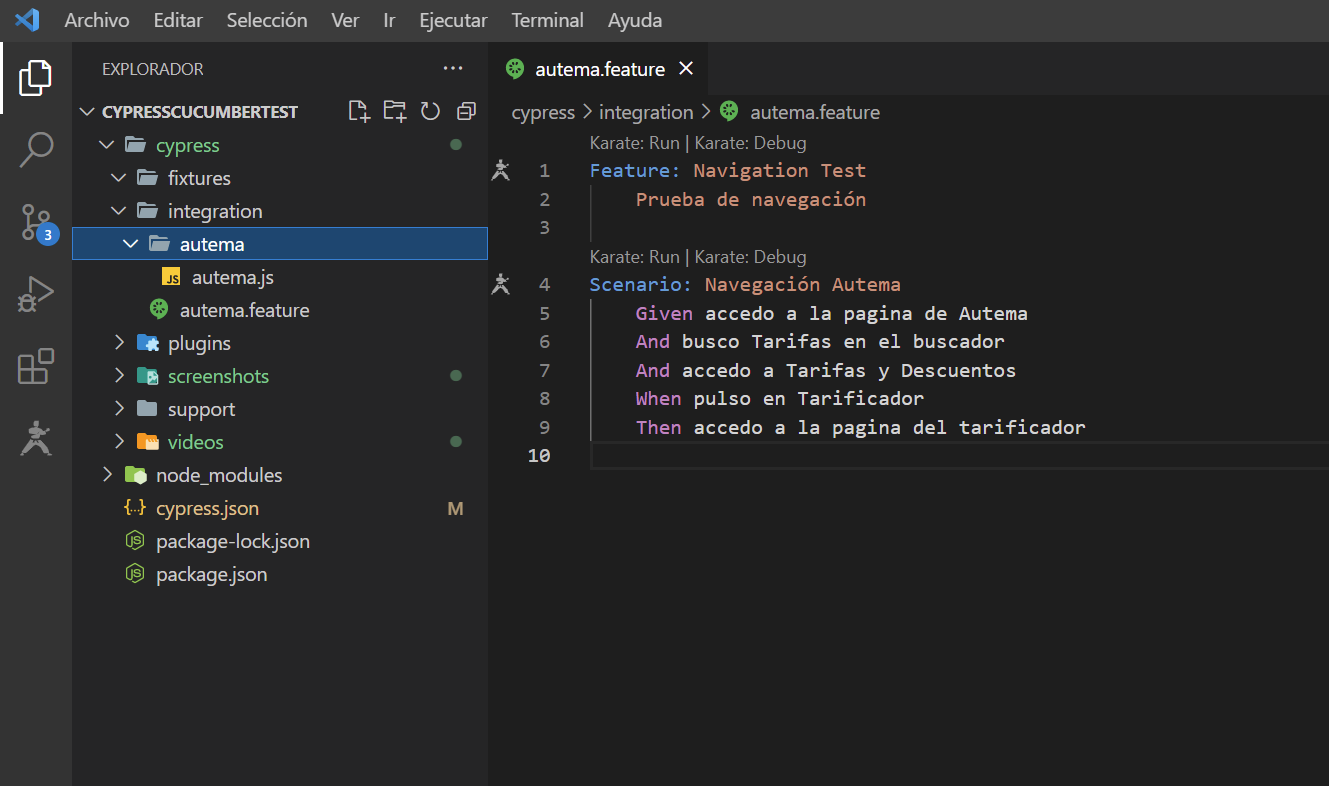Viewport: 1329px width, 786px height.
Task: Open the Karate view in activity bar
Action: (36, 438)
